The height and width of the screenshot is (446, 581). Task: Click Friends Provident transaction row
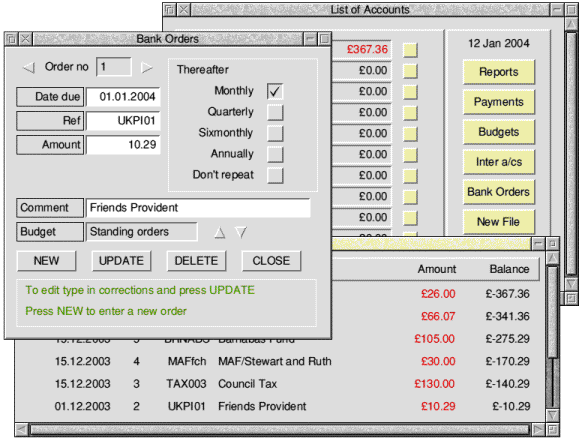point(293,407)
